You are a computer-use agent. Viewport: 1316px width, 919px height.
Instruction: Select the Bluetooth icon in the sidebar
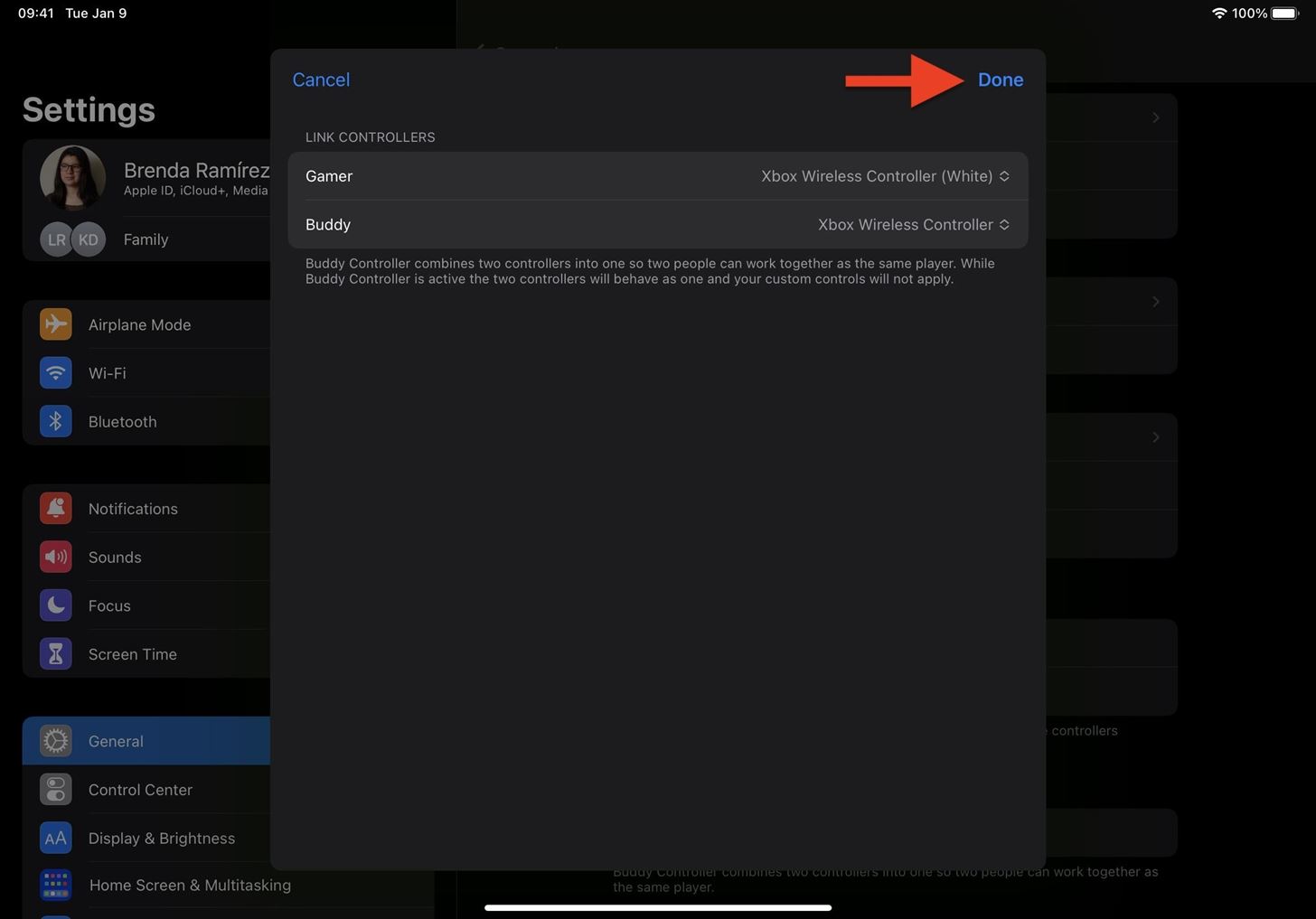(x=55, y=421)
